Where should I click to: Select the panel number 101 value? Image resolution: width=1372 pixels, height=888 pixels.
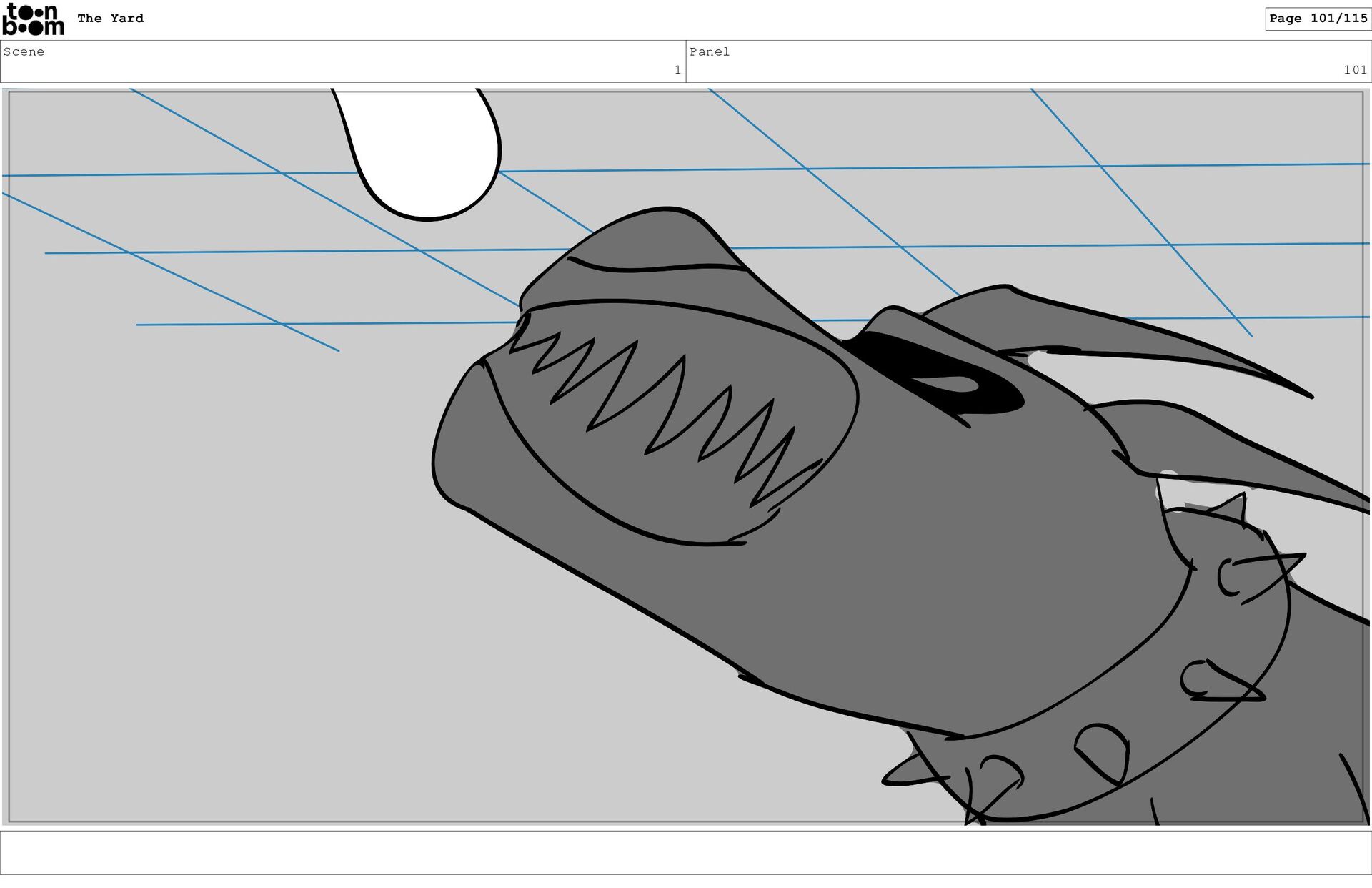(1355, 70)
